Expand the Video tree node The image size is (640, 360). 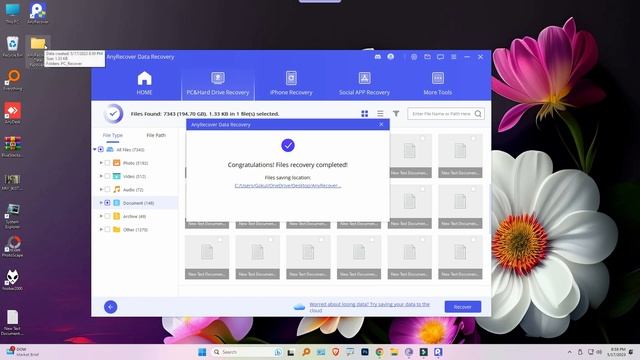pyautogui.click(x=101, y=176)
